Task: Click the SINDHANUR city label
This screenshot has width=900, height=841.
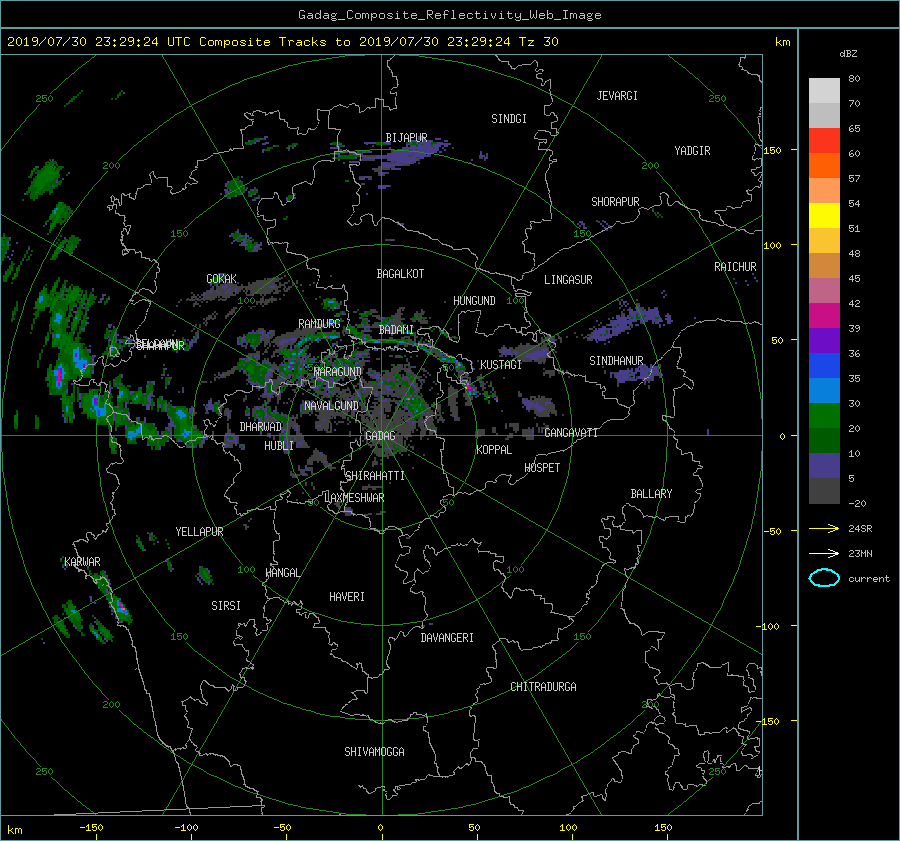Action: [616, 361]
